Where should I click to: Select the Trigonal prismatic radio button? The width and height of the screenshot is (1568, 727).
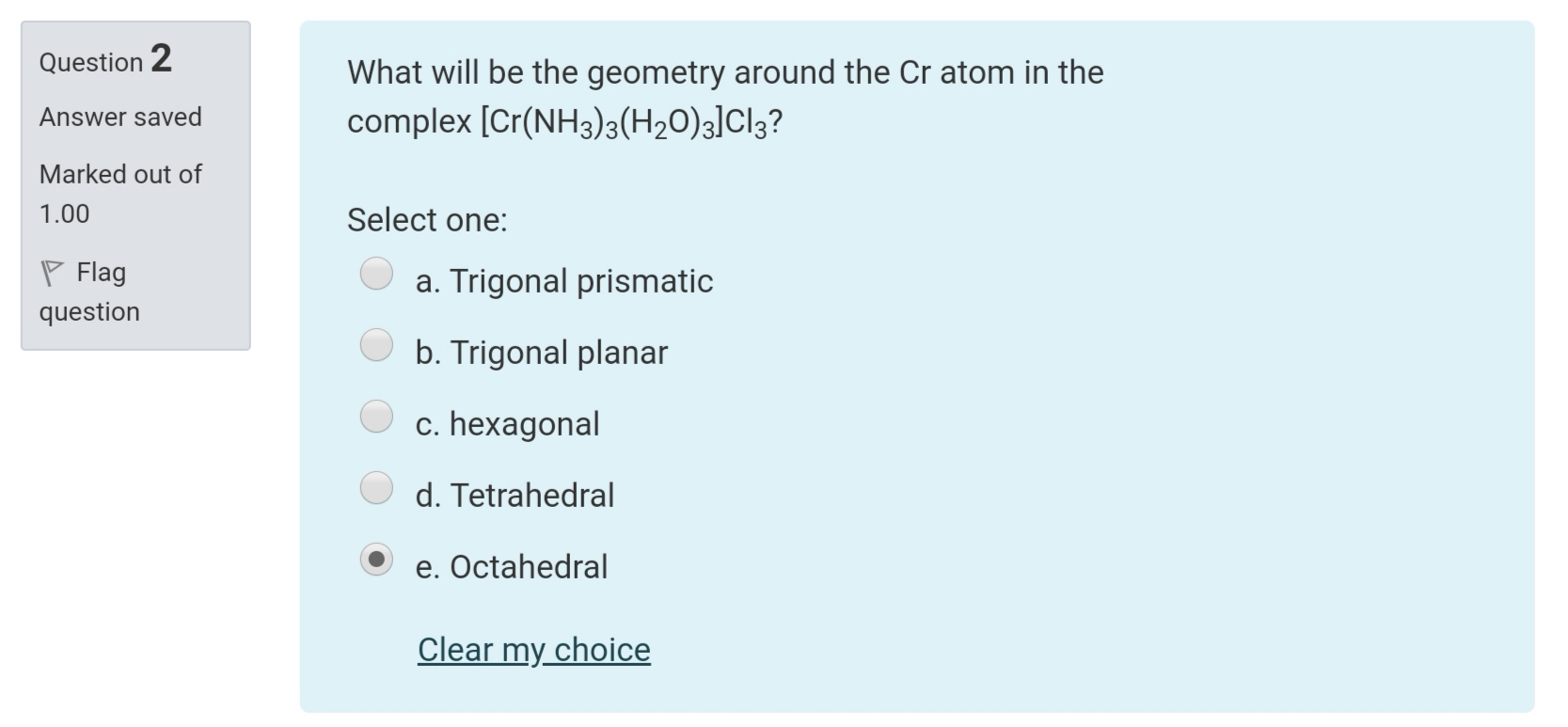[x=376, y=274]
